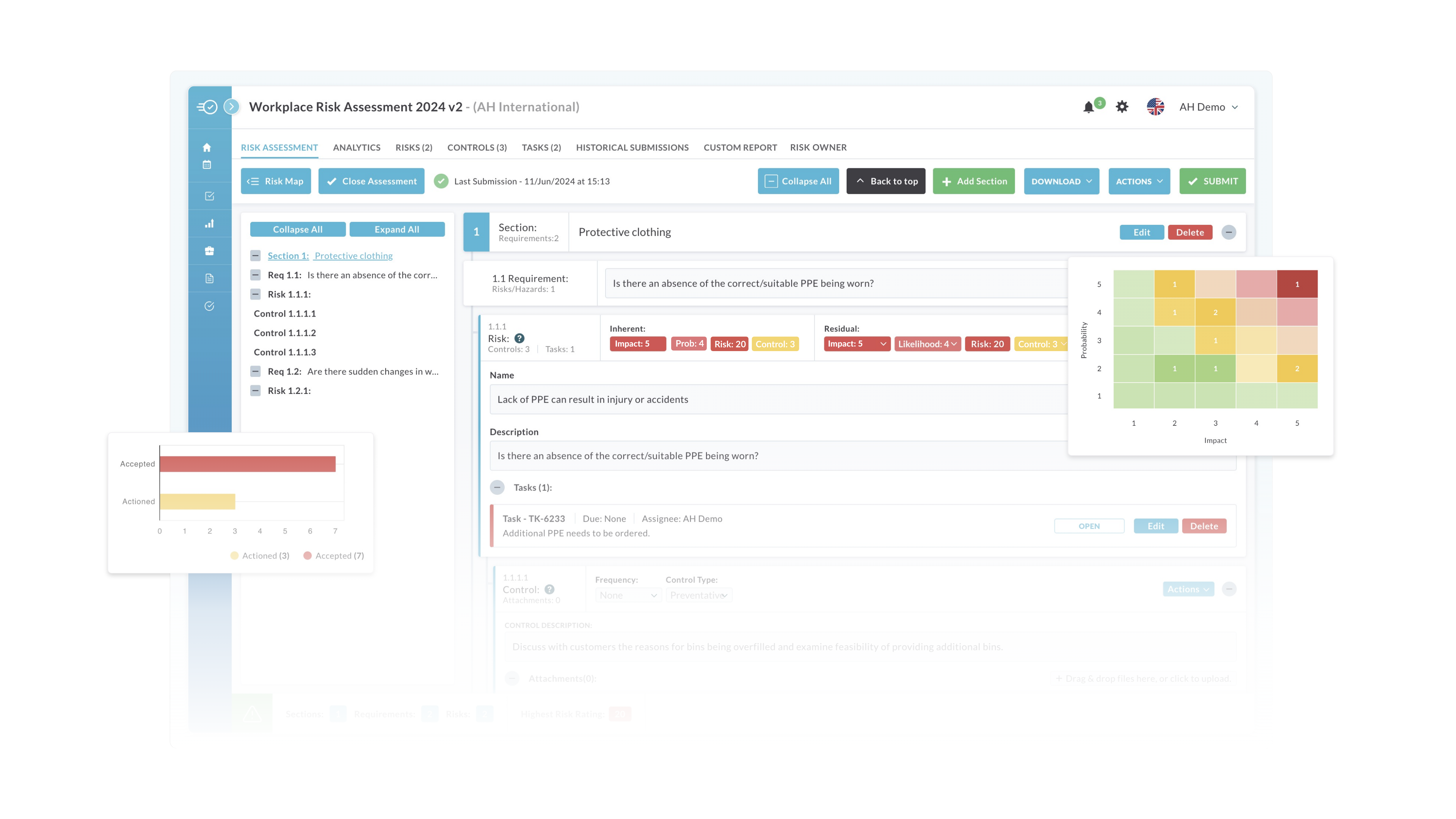
Task: Delete the Protective clothing section
Action: tap(1190, 232)
